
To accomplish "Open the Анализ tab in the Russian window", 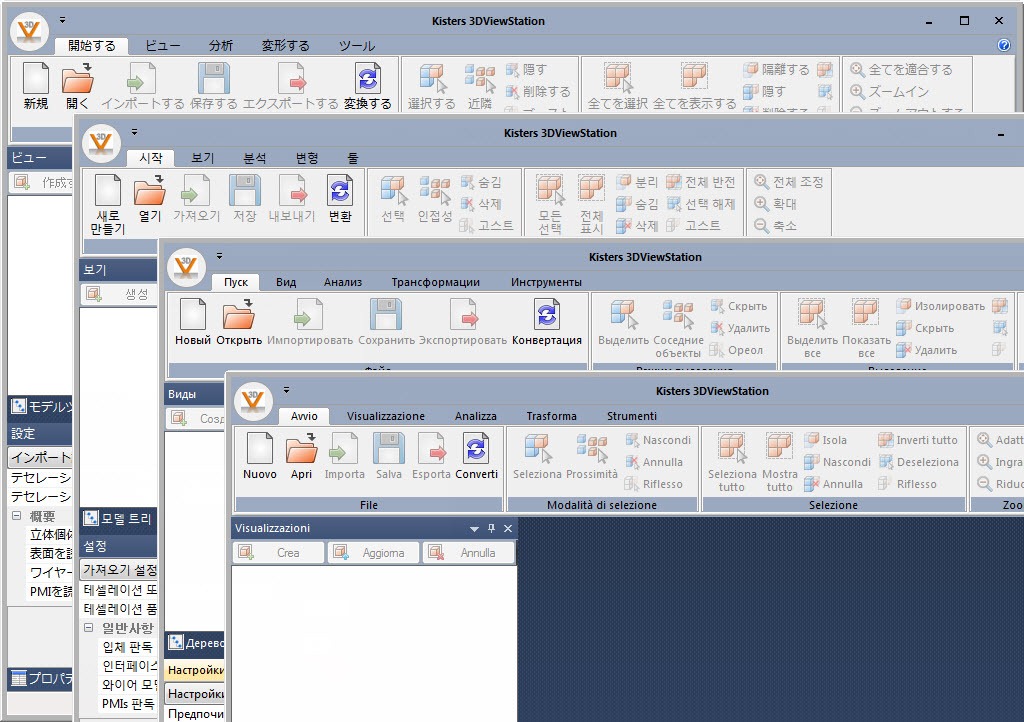I will point(343,282).
